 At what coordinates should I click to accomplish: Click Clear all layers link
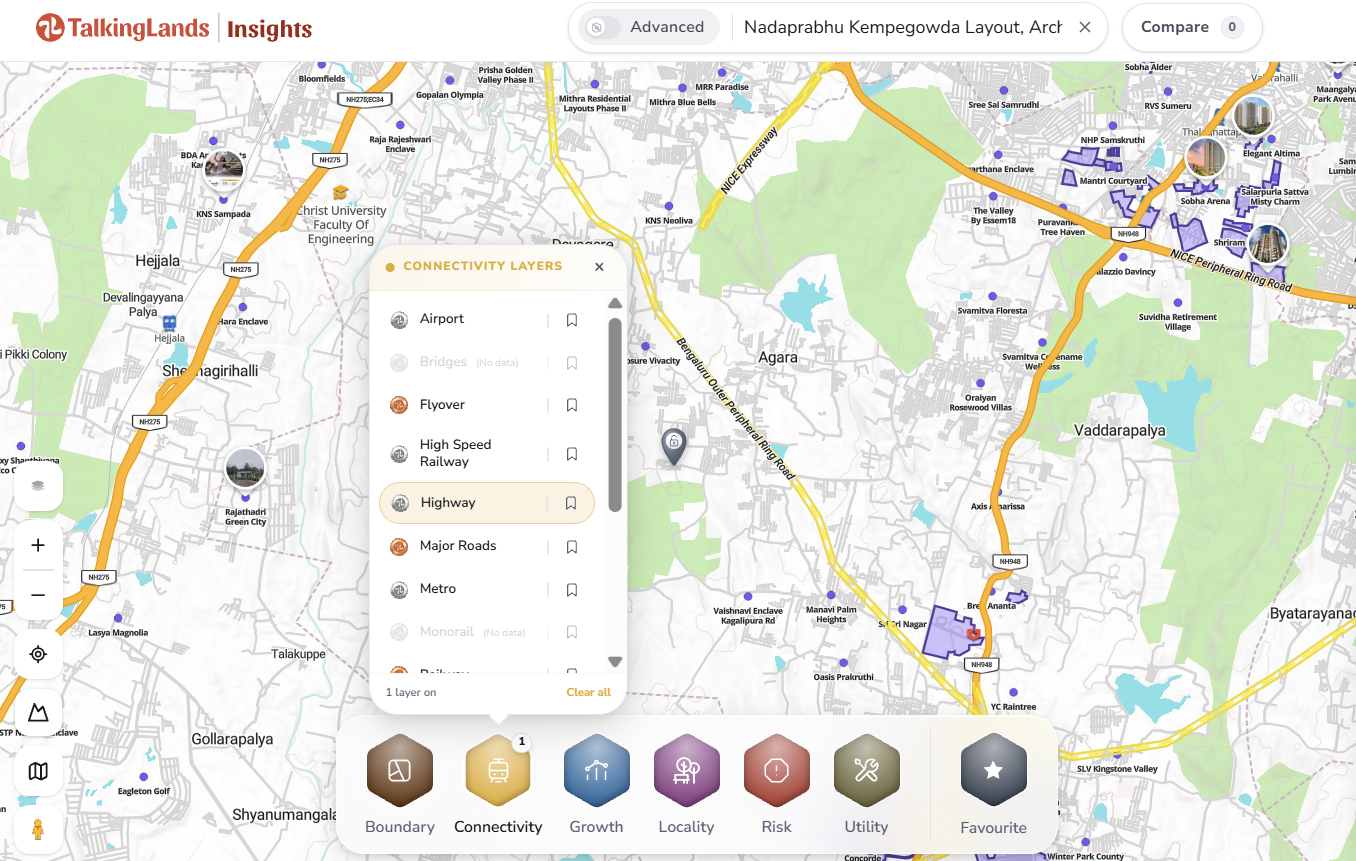click(x=588, y=692)
